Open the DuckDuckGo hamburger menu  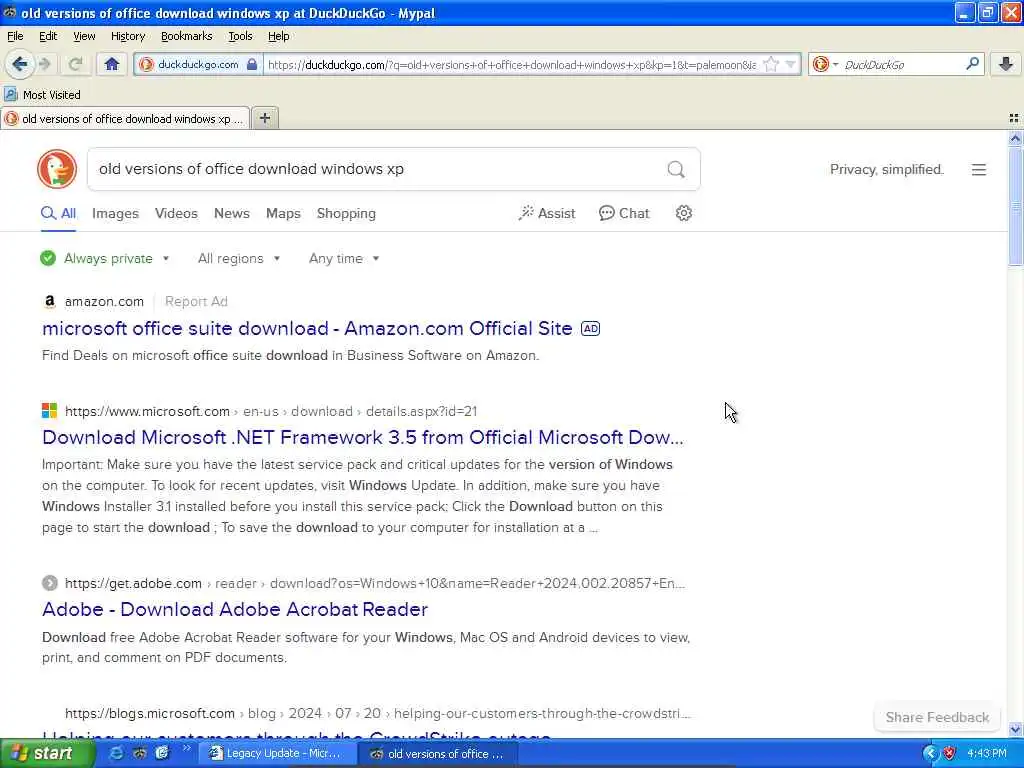(x=978, y=170)
